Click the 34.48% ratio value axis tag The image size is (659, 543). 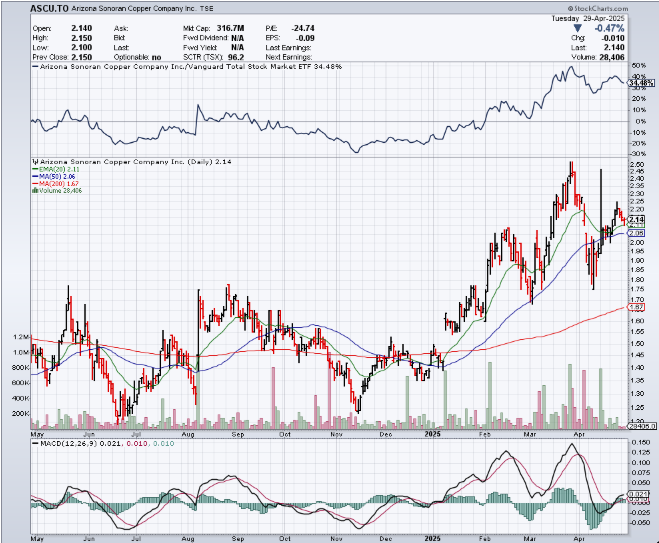tap(640, 83)
